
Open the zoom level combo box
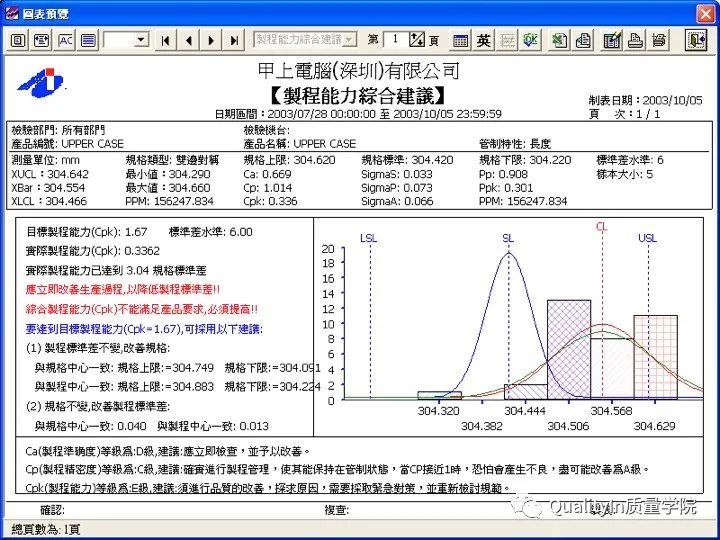126,40
